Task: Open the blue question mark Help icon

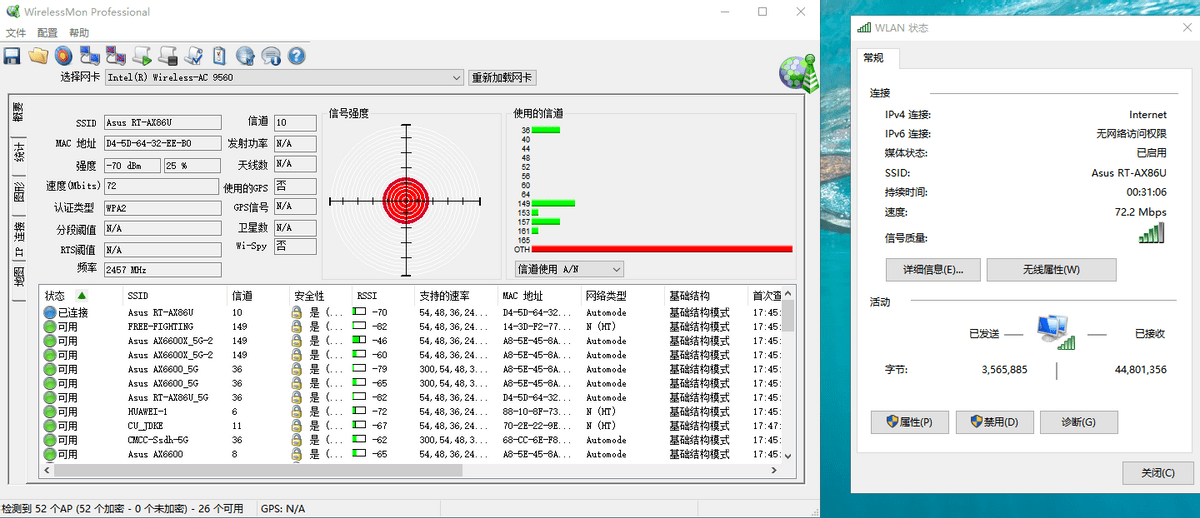Action: tap(296, 55)
